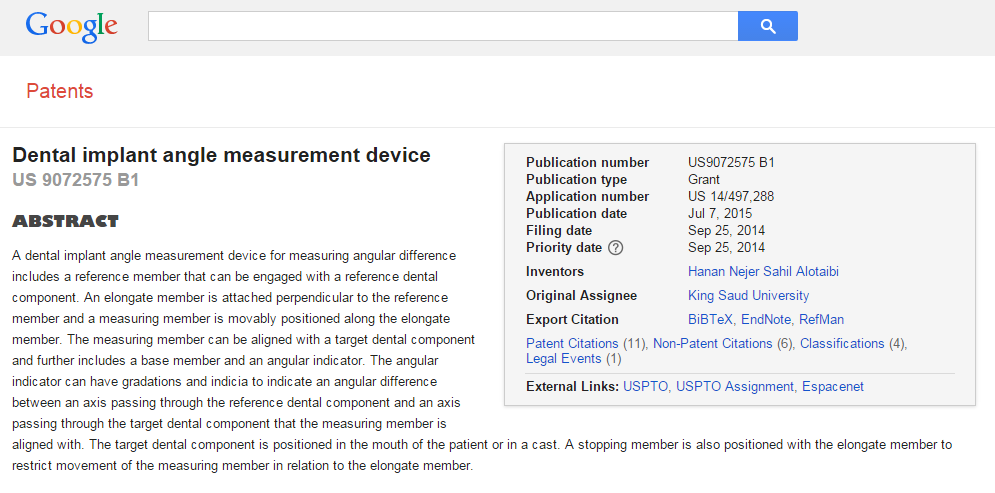Click the Filing date label
995x493 pixels.
coord(559,231)
